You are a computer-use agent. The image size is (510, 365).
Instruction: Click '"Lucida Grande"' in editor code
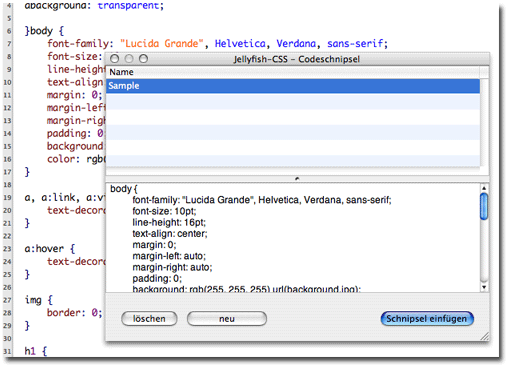click(x=162, y=44)
